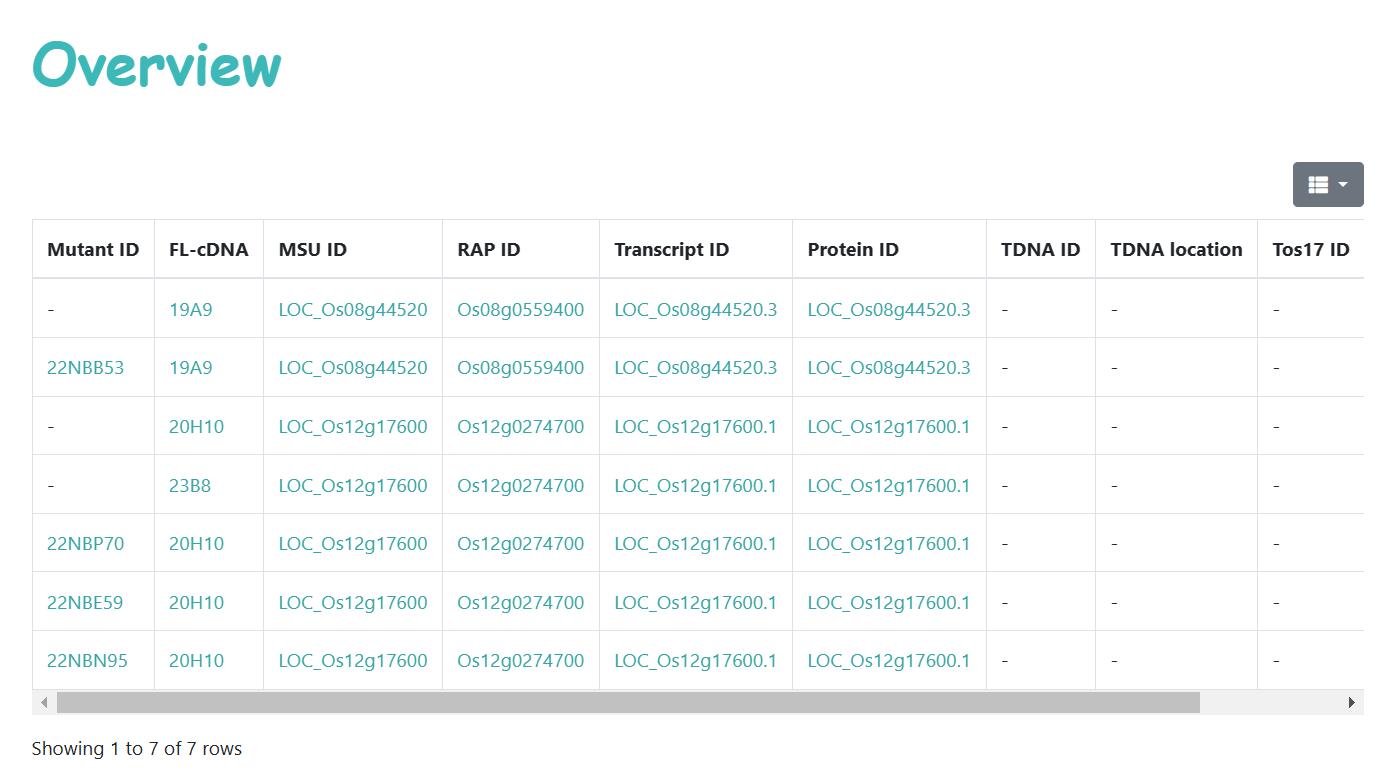Open transcript LOC_Os08g44520.3 in 22NBB53 row
1400x776 pixels.
click(696, 368)
